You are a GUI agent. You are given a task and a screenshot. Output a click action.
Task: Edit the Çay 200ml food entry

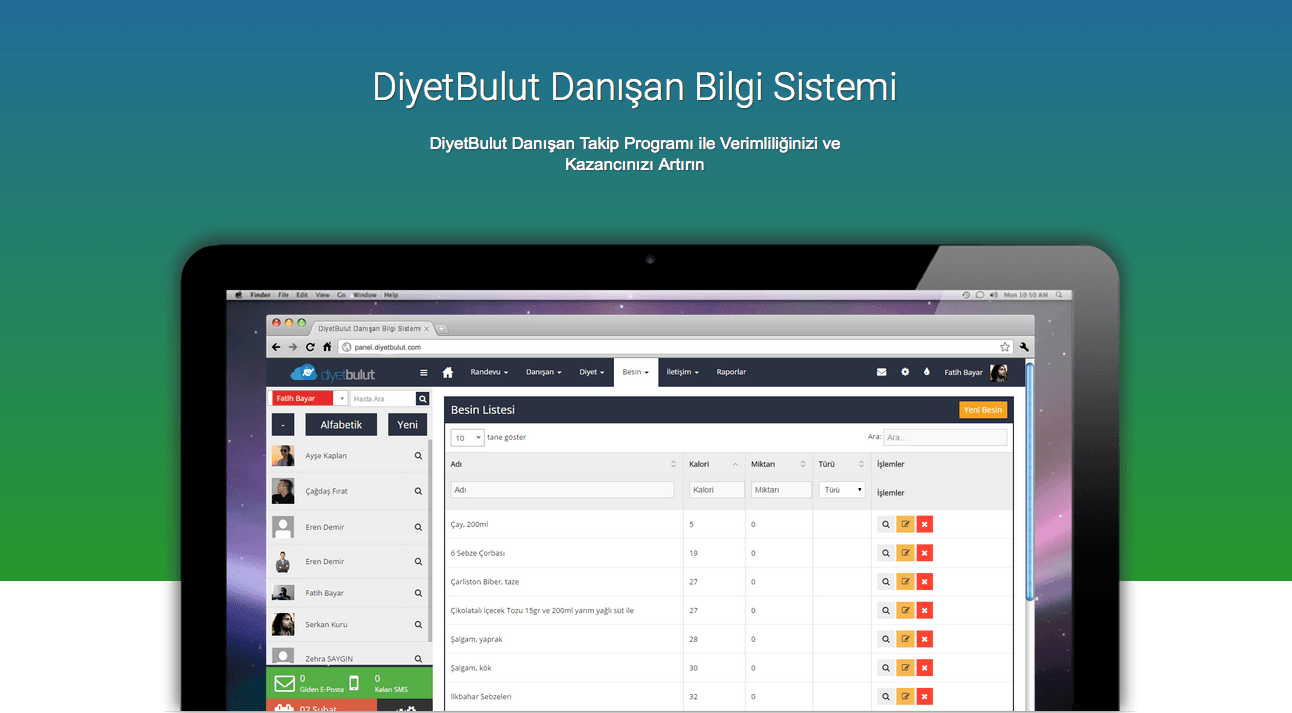click(x=904, y=523)
